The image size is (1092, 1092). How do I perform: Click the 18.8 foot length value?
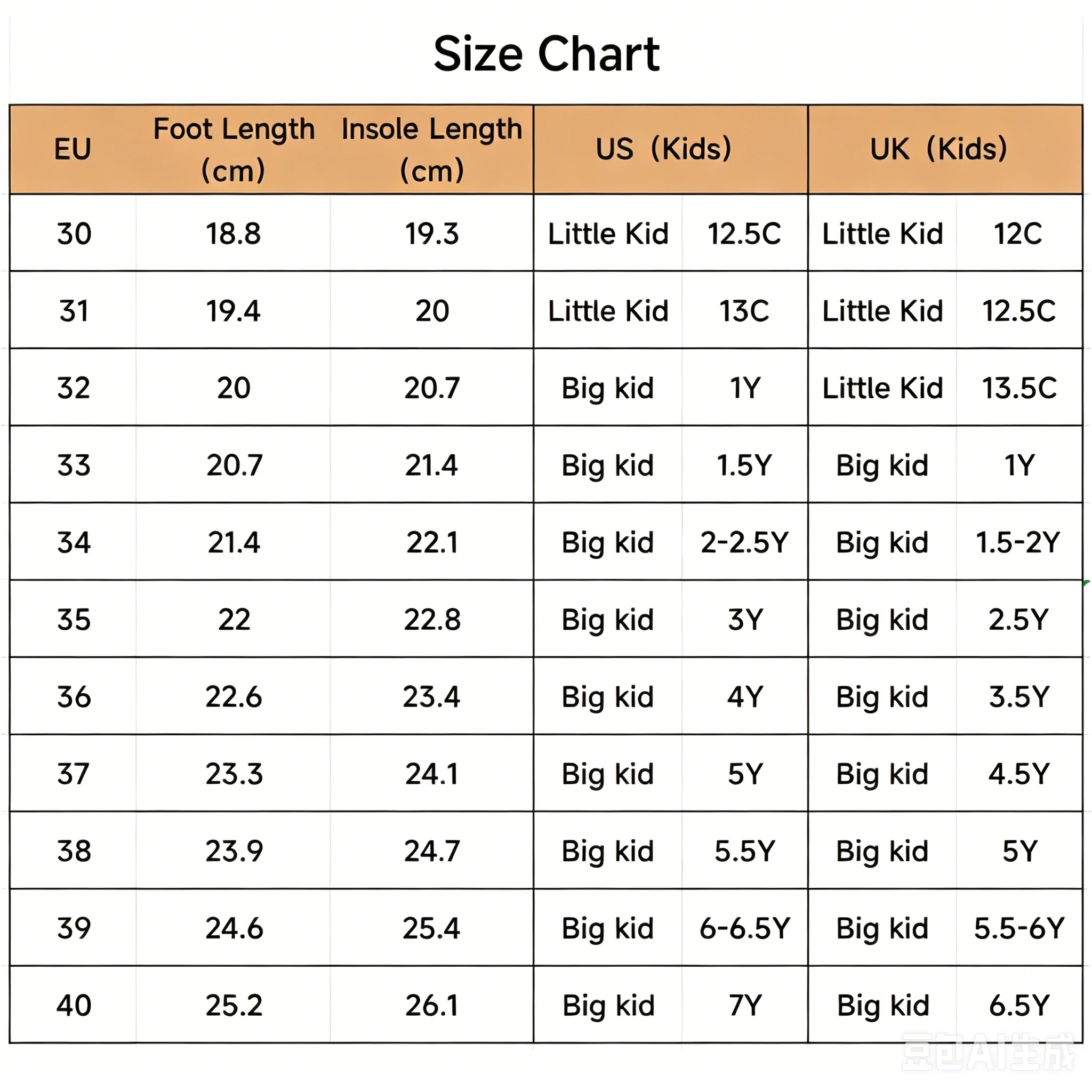pyautogui.click(x=234, y=234)
